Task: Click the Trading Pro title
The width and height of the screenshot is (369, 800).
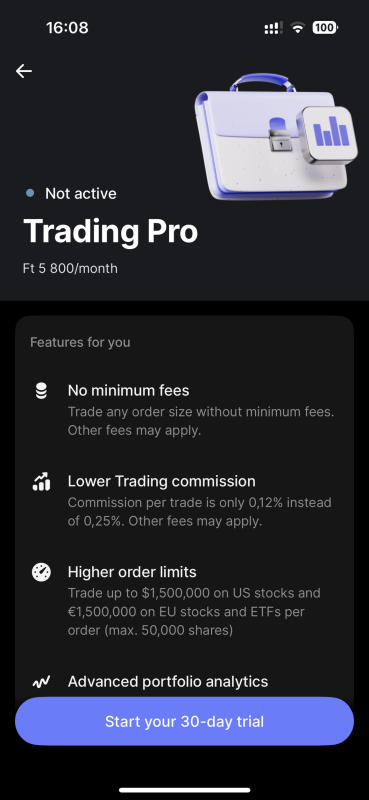Action: point(110,231)
